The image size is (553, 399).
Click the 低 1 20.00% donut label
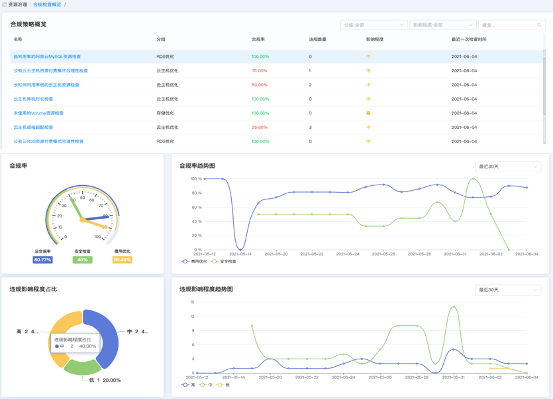click(105, 380)
